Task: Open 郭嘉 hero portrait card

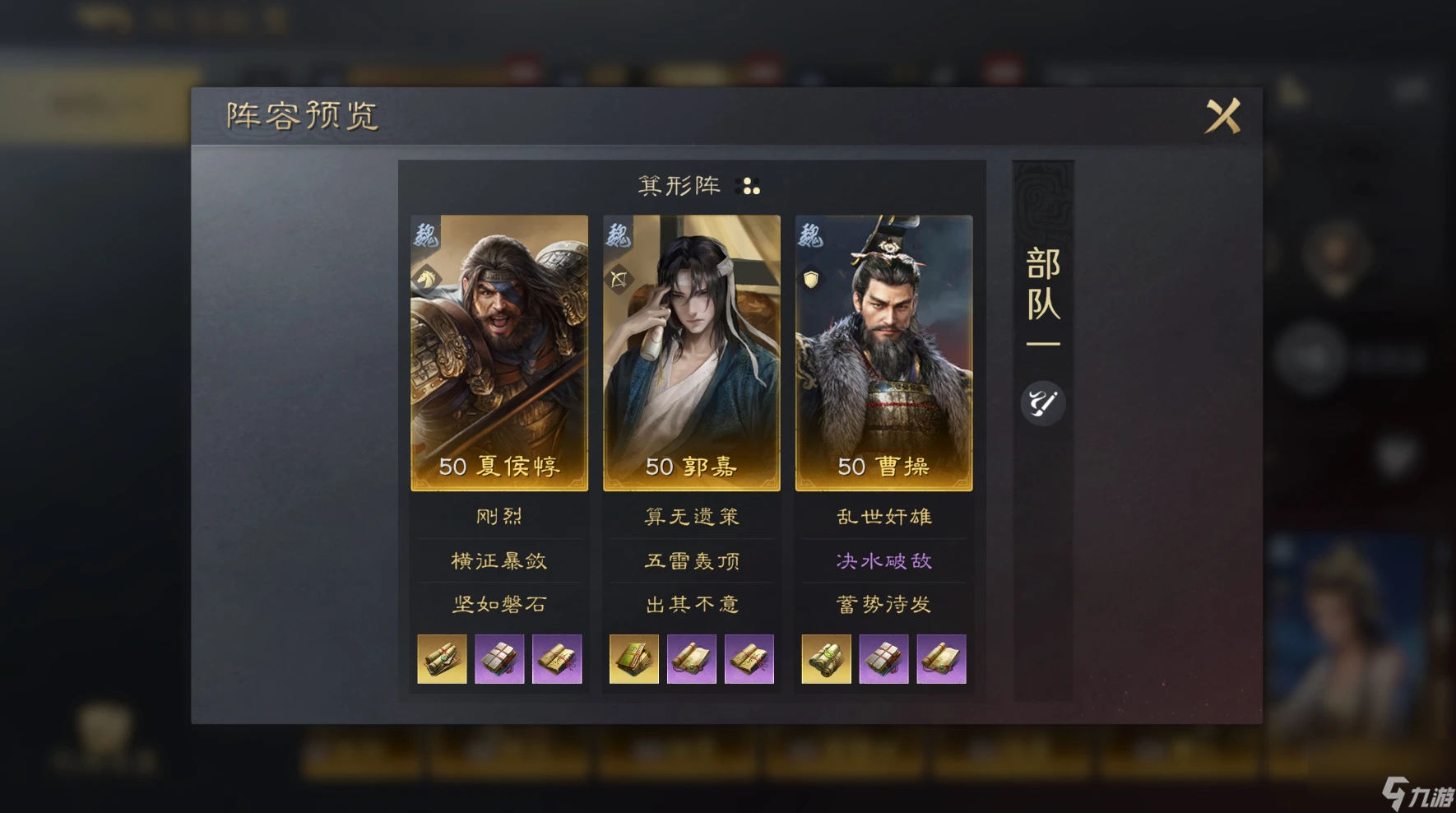Action: [692, 353]
